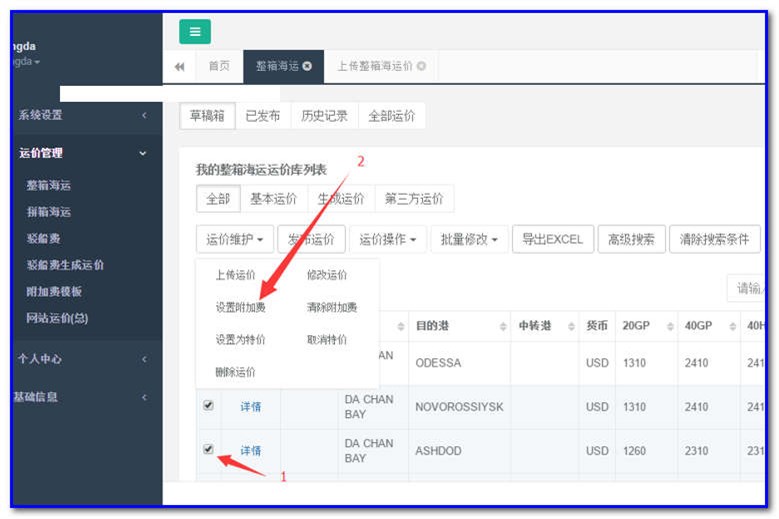Screen dimensions: 779x519
Task: Close the 上传整箱海运价 tab
Action: point(421,66)
